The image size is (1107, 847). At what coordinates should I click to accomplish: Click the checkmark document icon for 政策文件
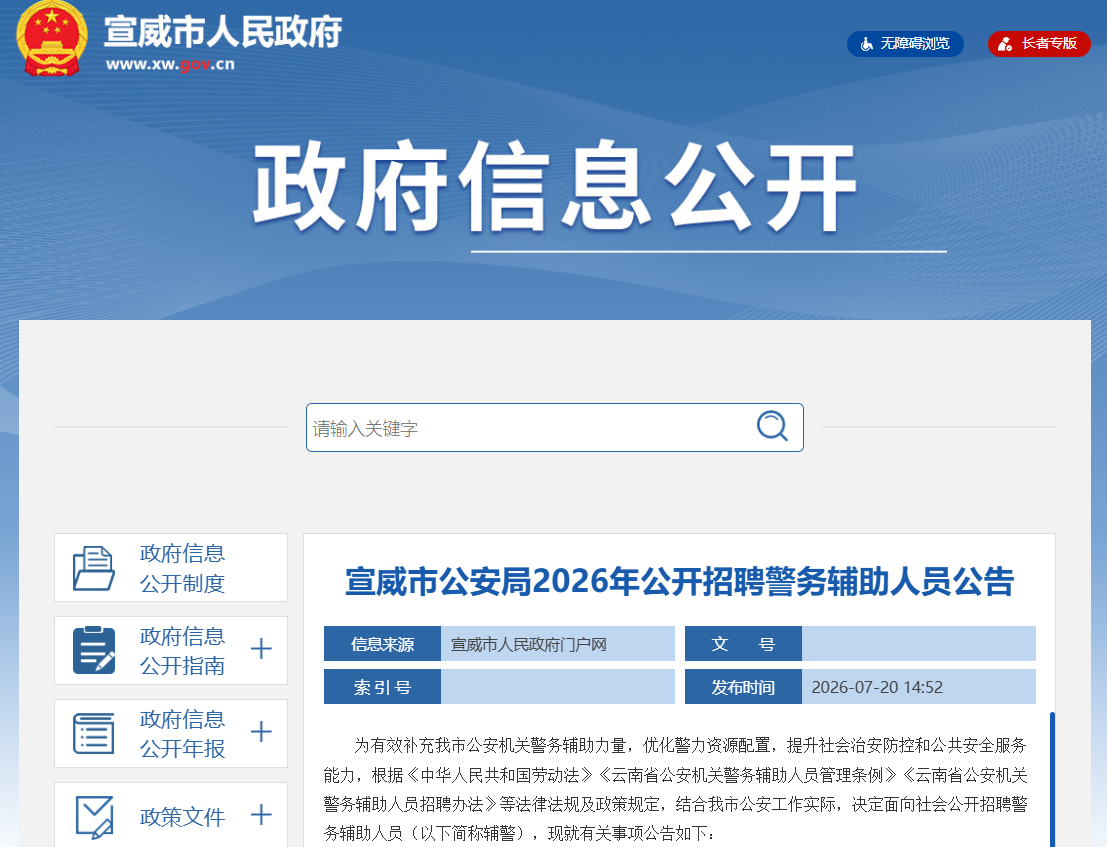(95, 817)
